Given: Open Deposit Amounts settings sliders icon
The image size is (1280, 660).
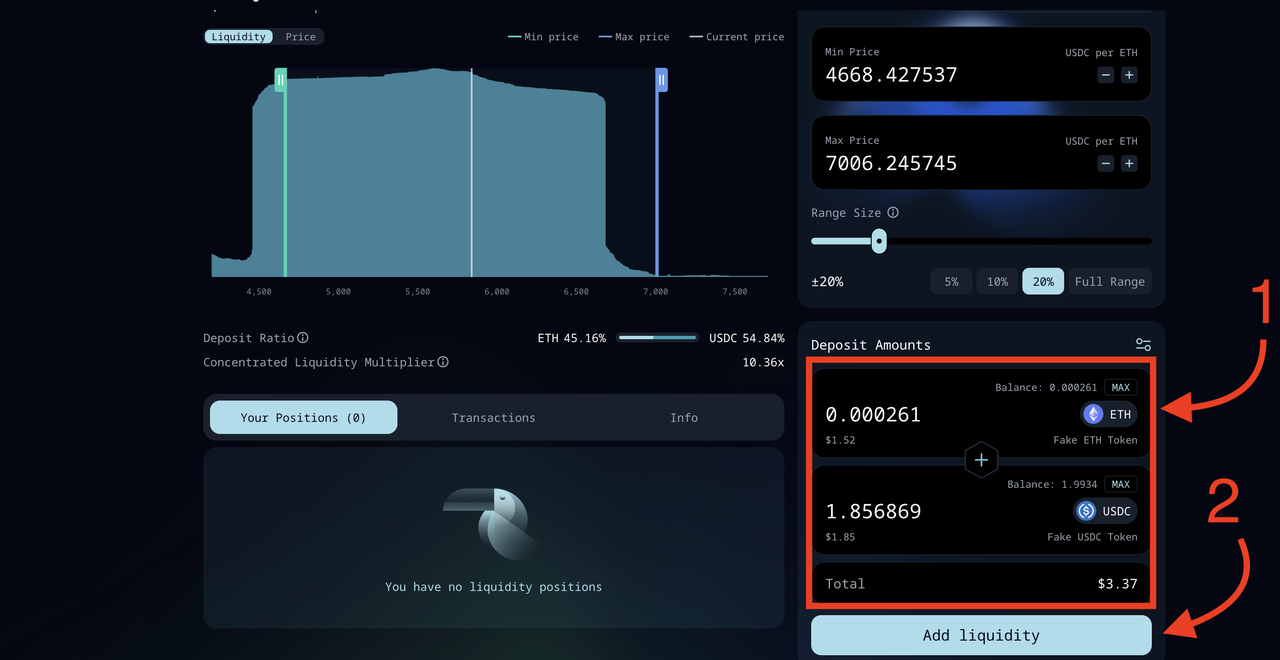Looking at the screenshot, I should (1143, 344).
